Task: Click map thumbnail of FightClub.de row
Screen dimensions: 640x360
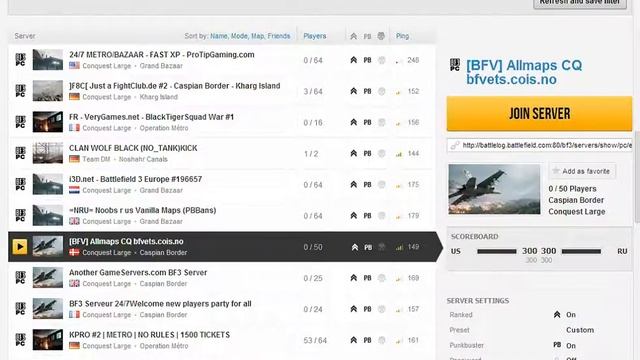Action: click(x=48, y=91)
